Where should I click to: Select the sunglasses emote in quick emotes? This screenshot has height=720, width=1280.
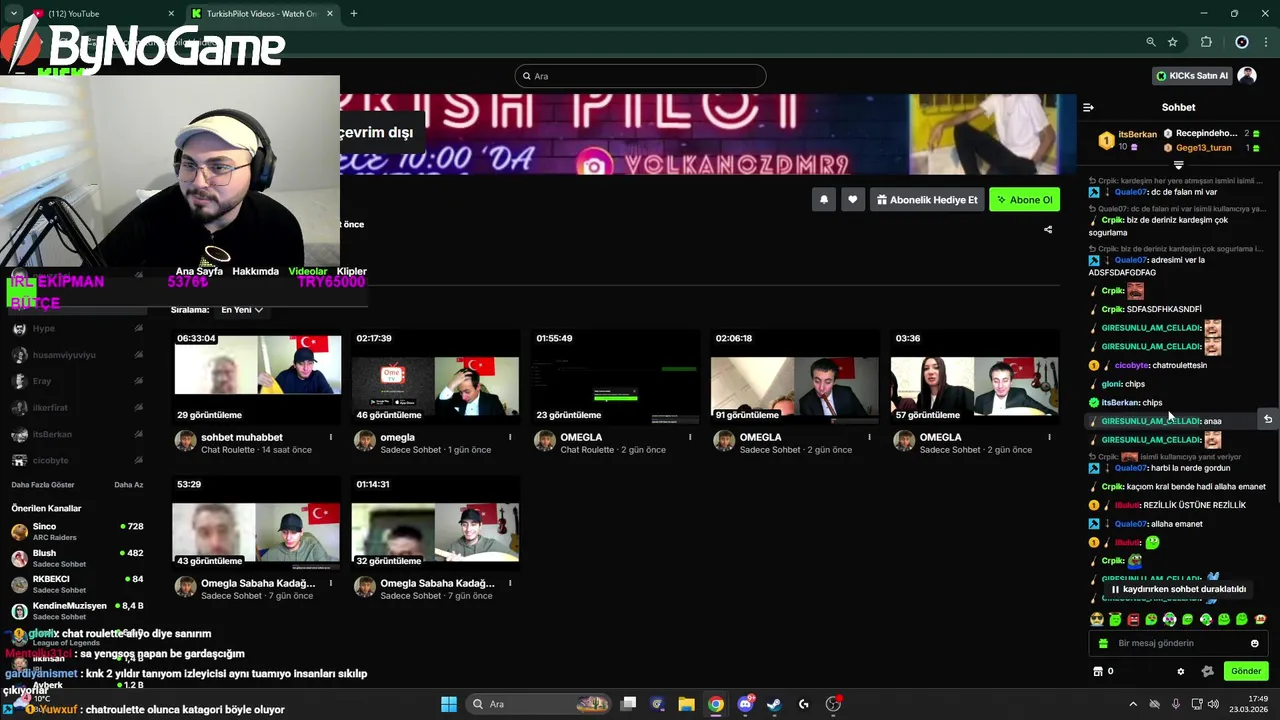(x=1097, y=619)
